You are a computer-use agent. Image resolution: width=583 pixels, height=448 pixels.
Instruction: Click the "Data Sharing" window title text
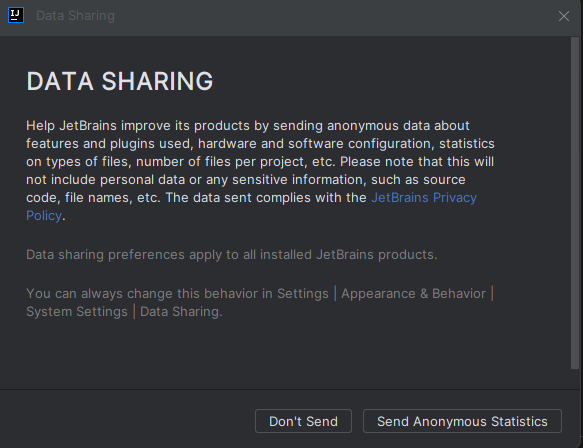[75, 16]
